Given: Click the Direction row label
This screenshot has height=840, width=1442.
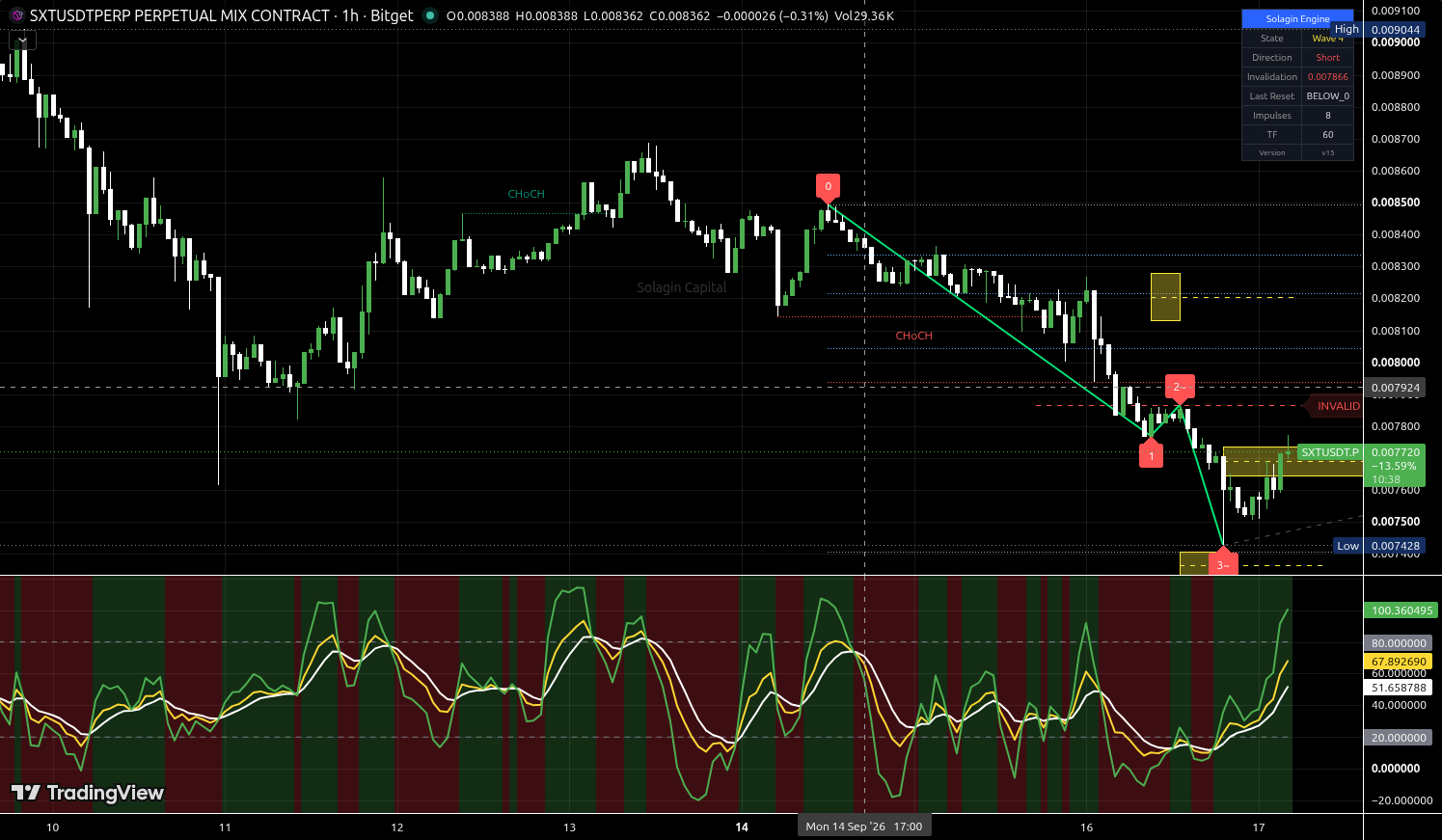Looking at the screenshot, I should pyautogui.click(x=1271, y=58).
